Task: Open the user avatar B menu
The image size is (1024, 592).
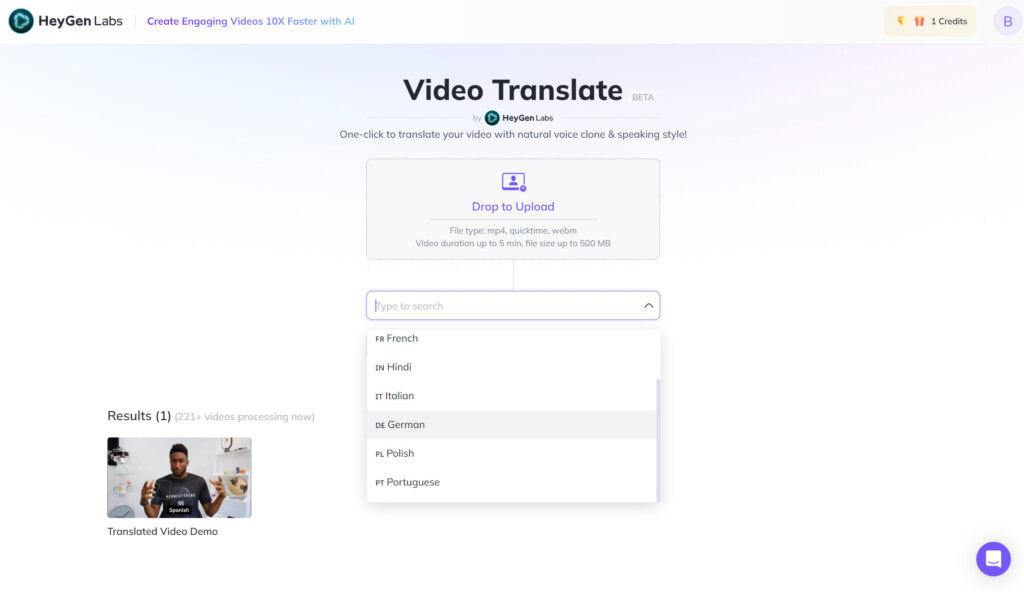Action: tap(1008, 21)
